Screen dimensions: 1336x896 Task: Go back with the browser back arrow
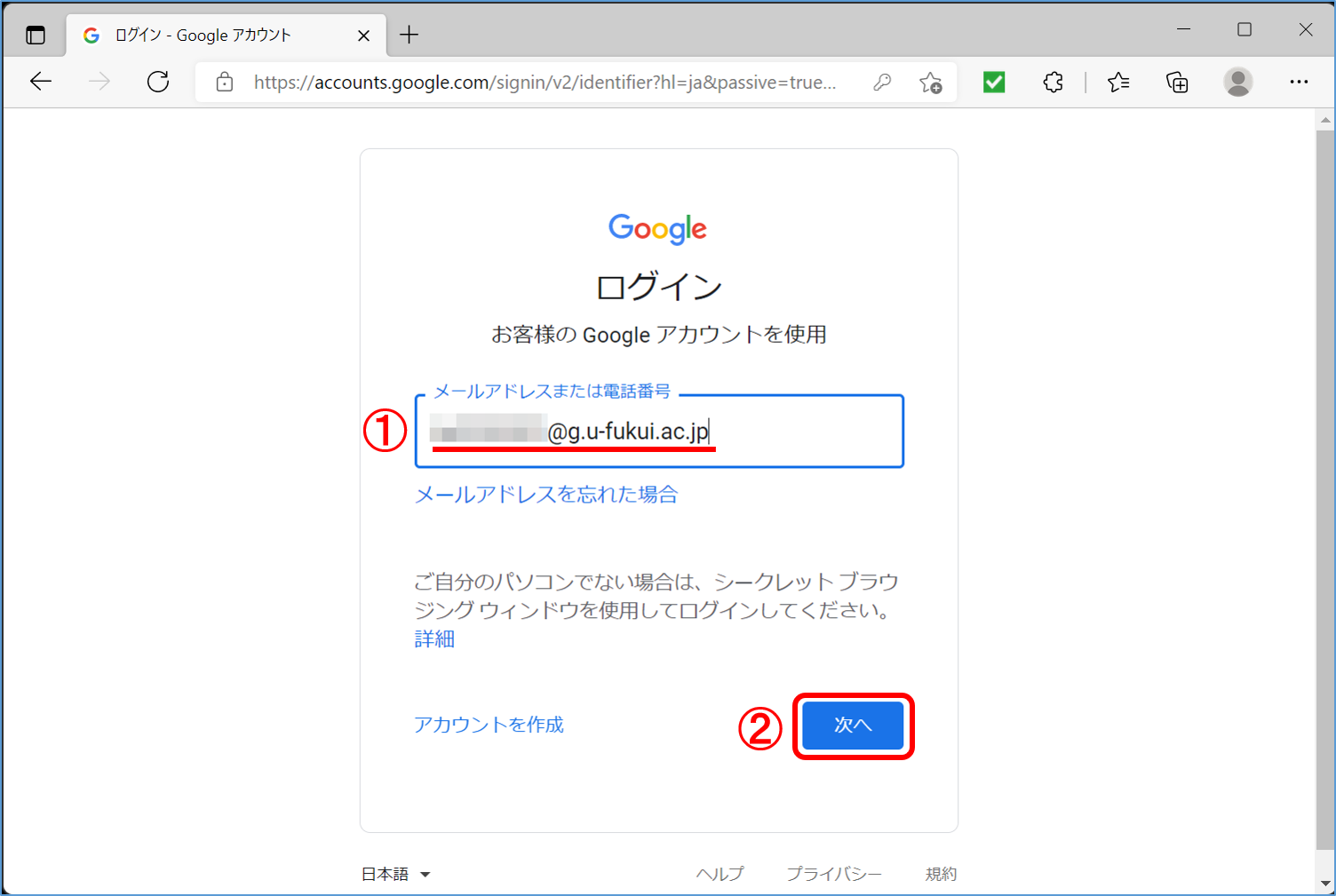click(41, 82)
